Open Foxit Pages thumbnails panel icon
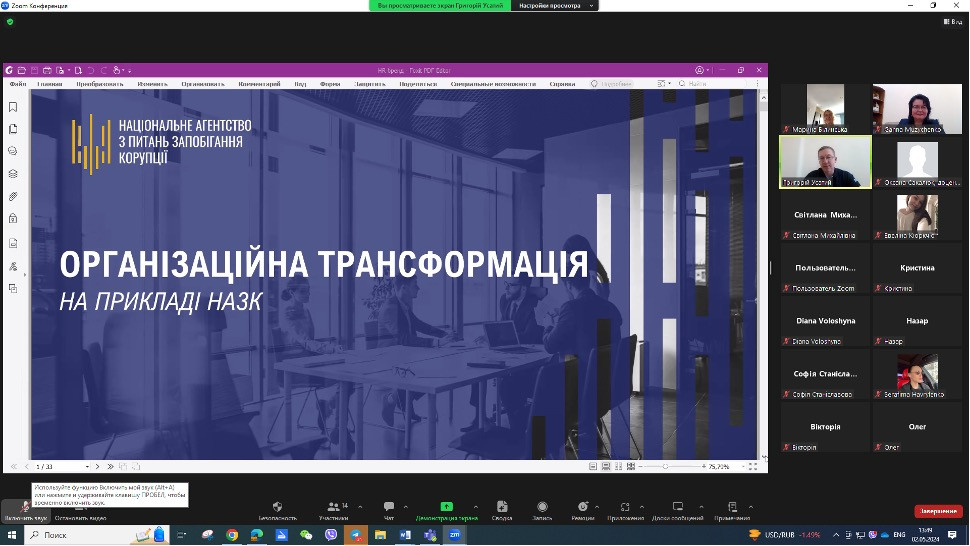This screenshot has width=970, height=546. point(13,129)
